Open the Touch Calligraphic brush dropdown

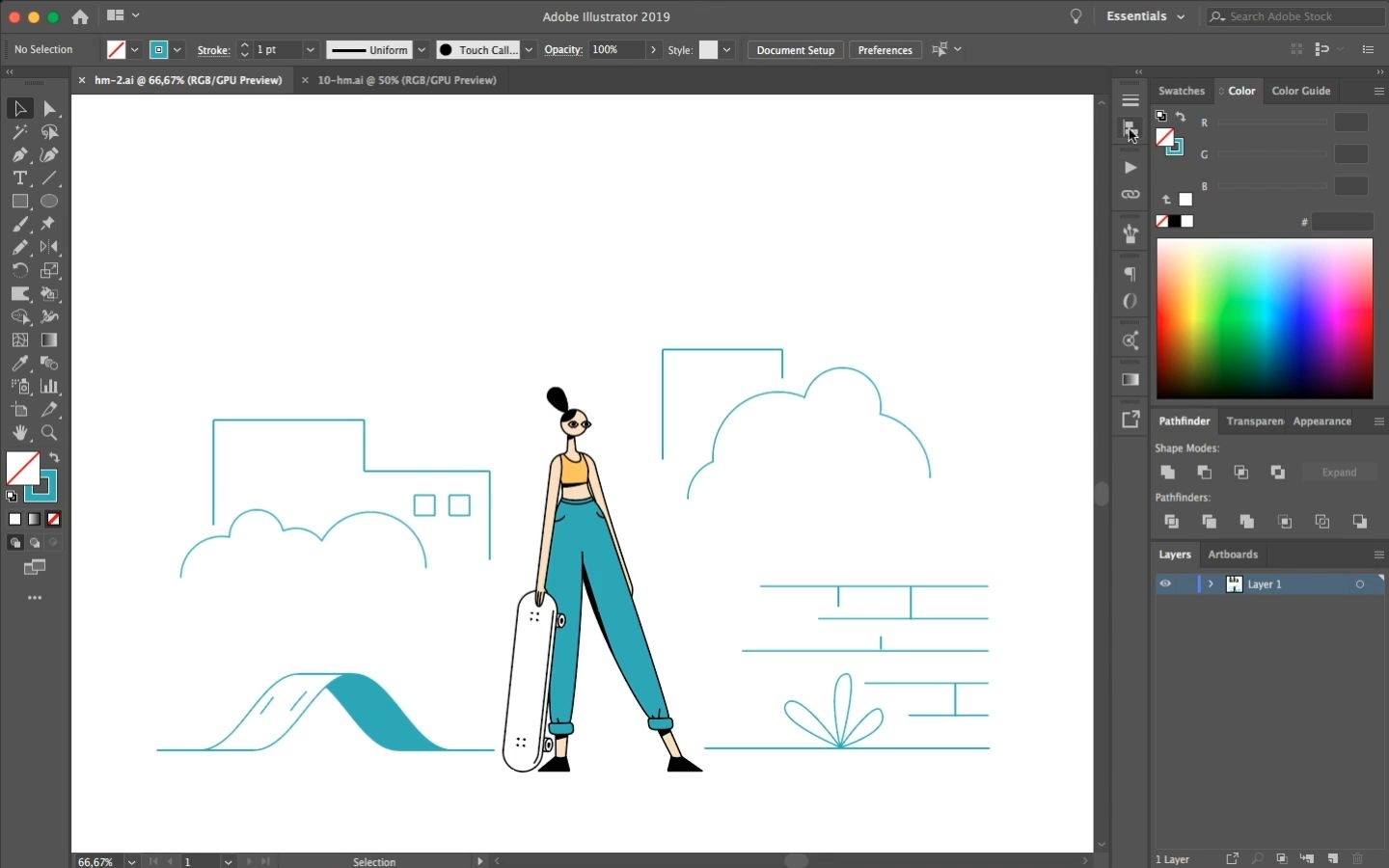(529, 50)
